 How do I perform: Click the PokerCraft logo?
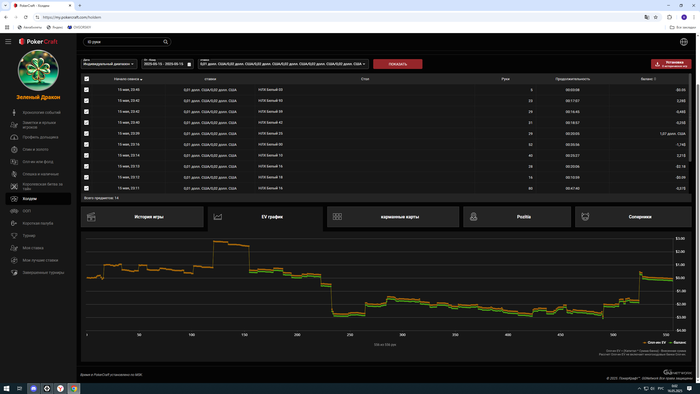pos(38,41)
